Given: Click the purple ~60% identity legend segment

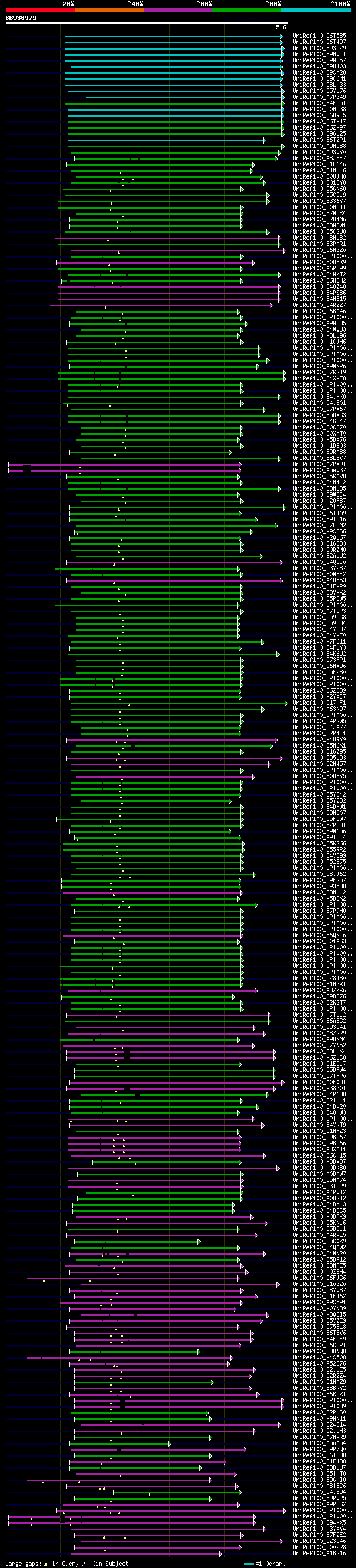Looking at the screenshot, I should click(179, 10).
